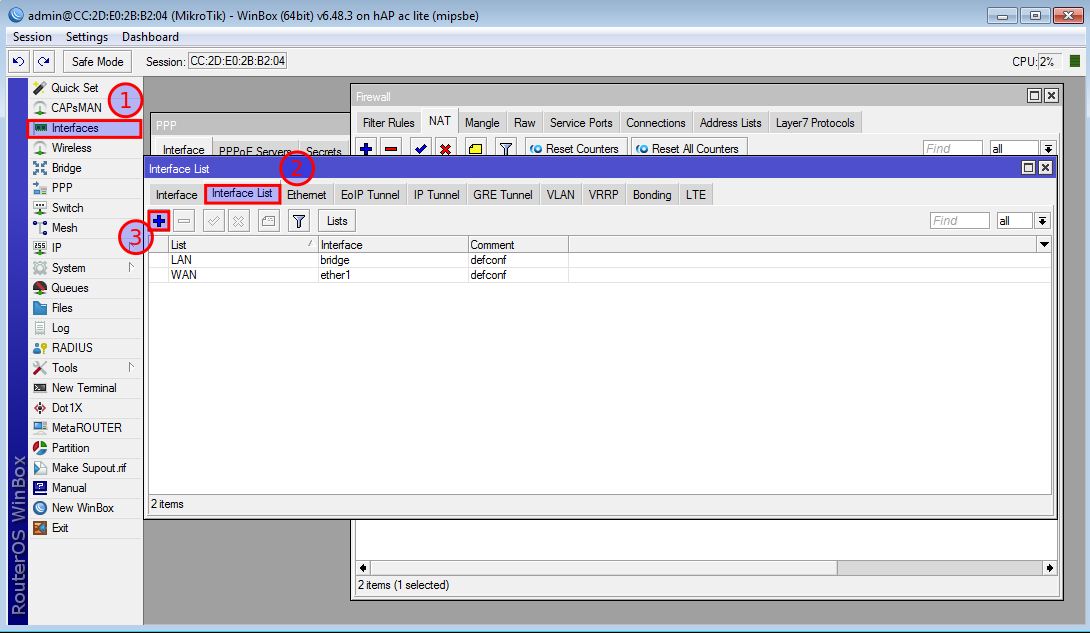1090x633 pixels.
Task: Open Layer7 Protocols tab in Firewall window
Action: click(x=815, y=123)
